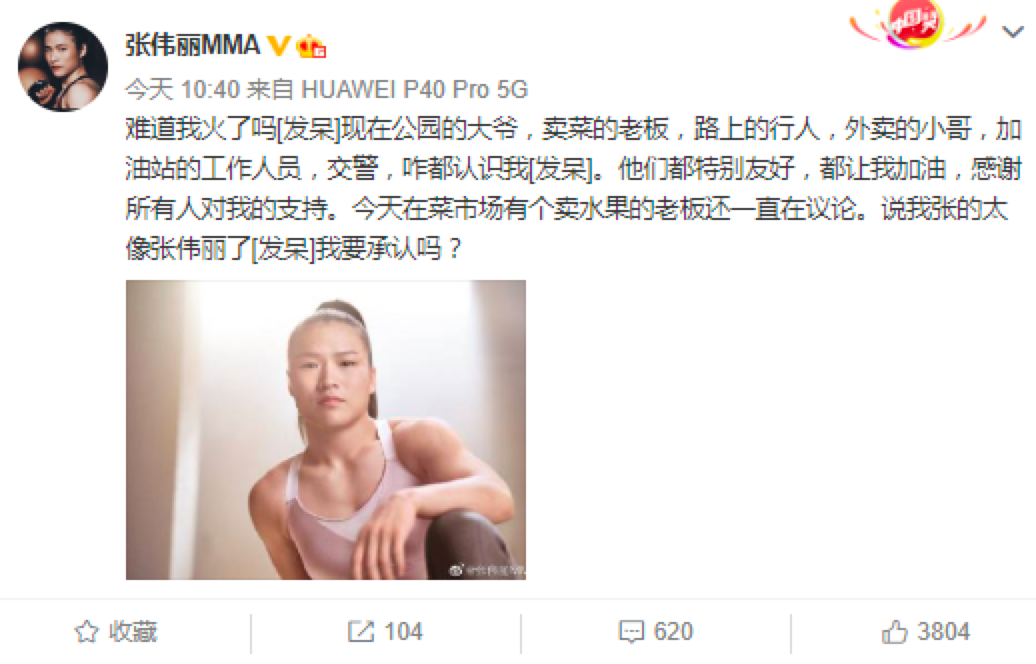This screenshot has width=1036, height=664.
Task: Click the thumbs-up like icon
Action: tap(895, 632)
